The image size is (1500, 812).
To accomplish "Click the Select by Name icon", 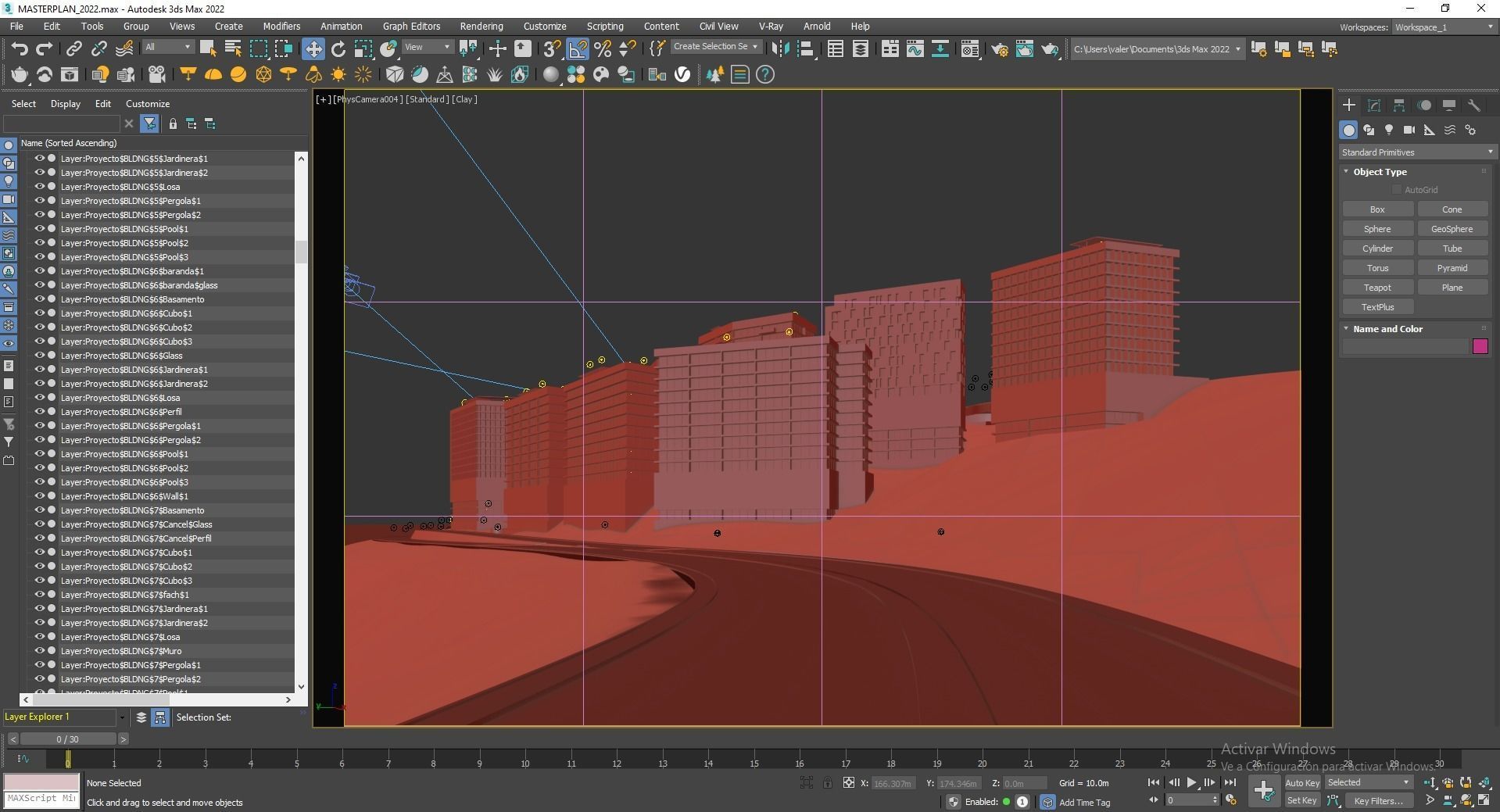I will tap(233, 48).
